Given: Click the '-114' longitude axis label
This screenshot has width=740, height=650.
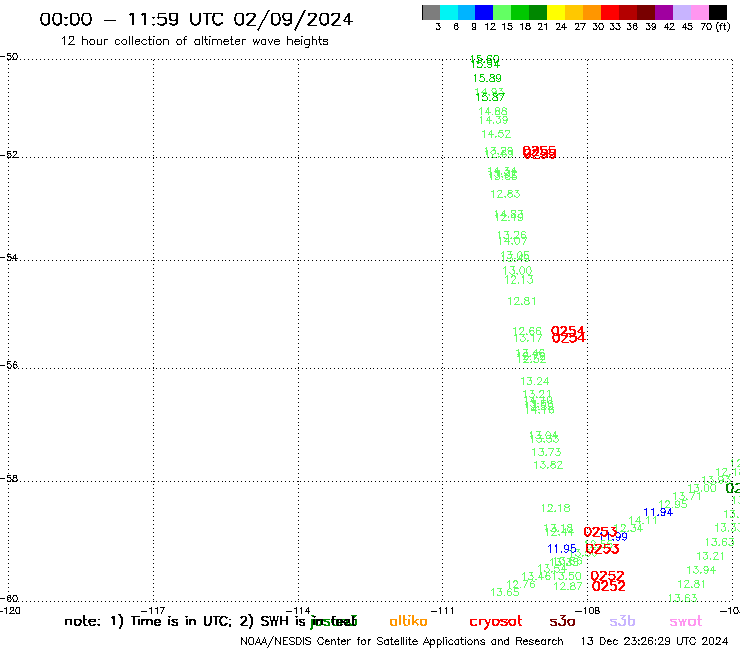Looking at the screenshot, I should coord(298,610).
